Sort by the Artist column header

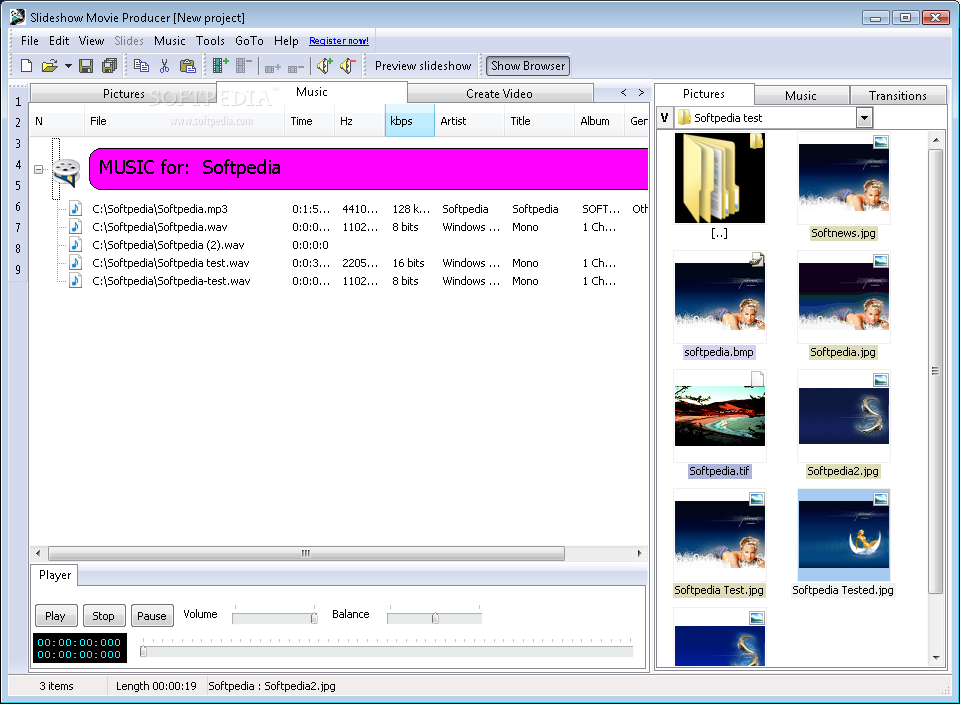pyautogui.click(x=469, y=121)
